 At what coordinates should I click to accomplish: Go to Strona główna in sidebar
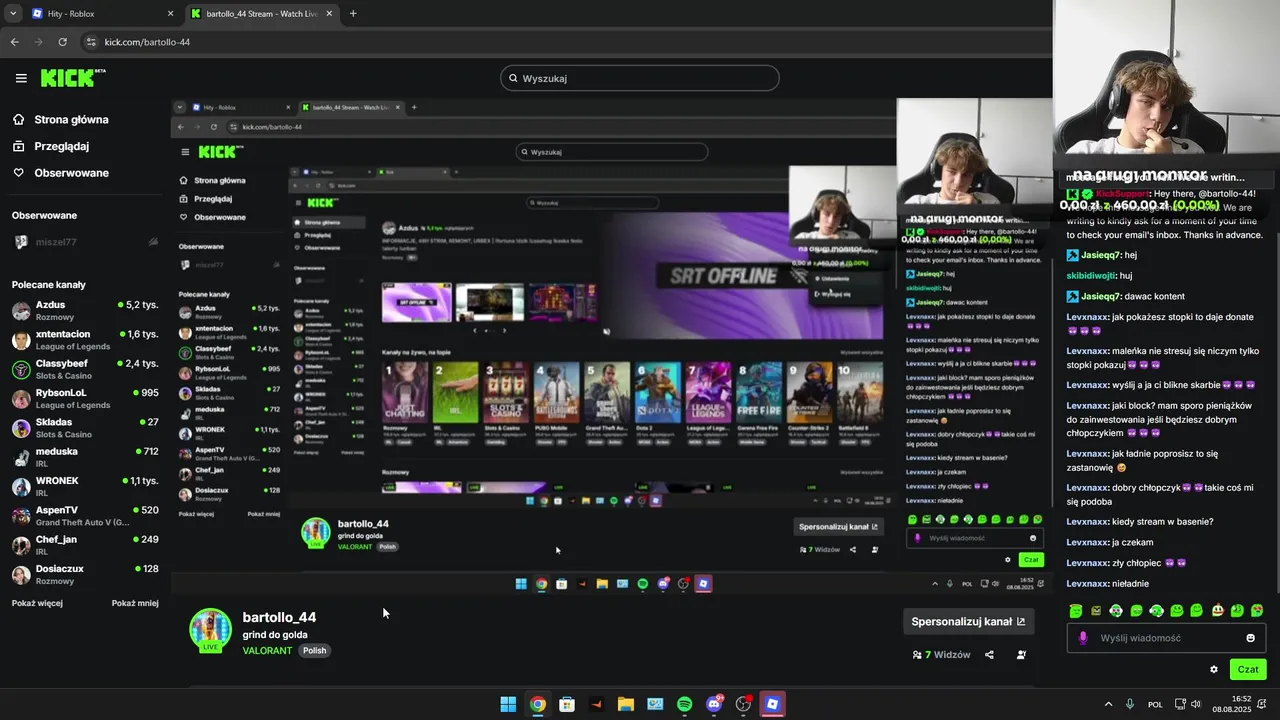tap(61, 120)
